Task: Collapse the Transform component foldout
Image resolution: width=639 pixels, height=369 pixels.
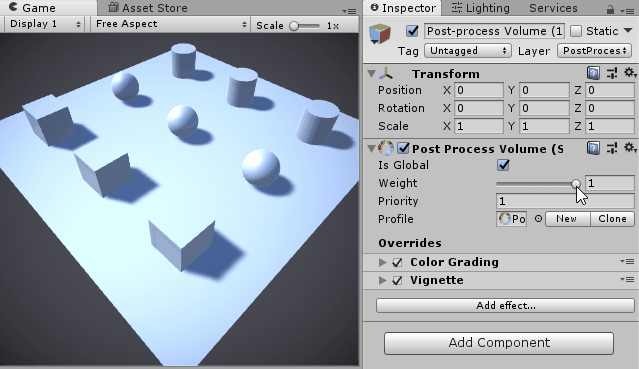Action: coord(371,74)
